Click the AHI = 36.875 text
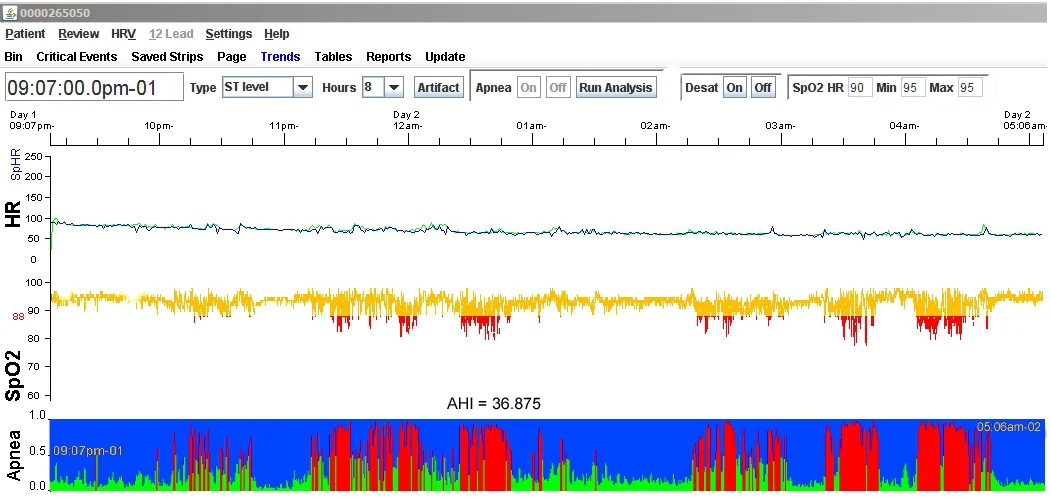 pos(493,404)
